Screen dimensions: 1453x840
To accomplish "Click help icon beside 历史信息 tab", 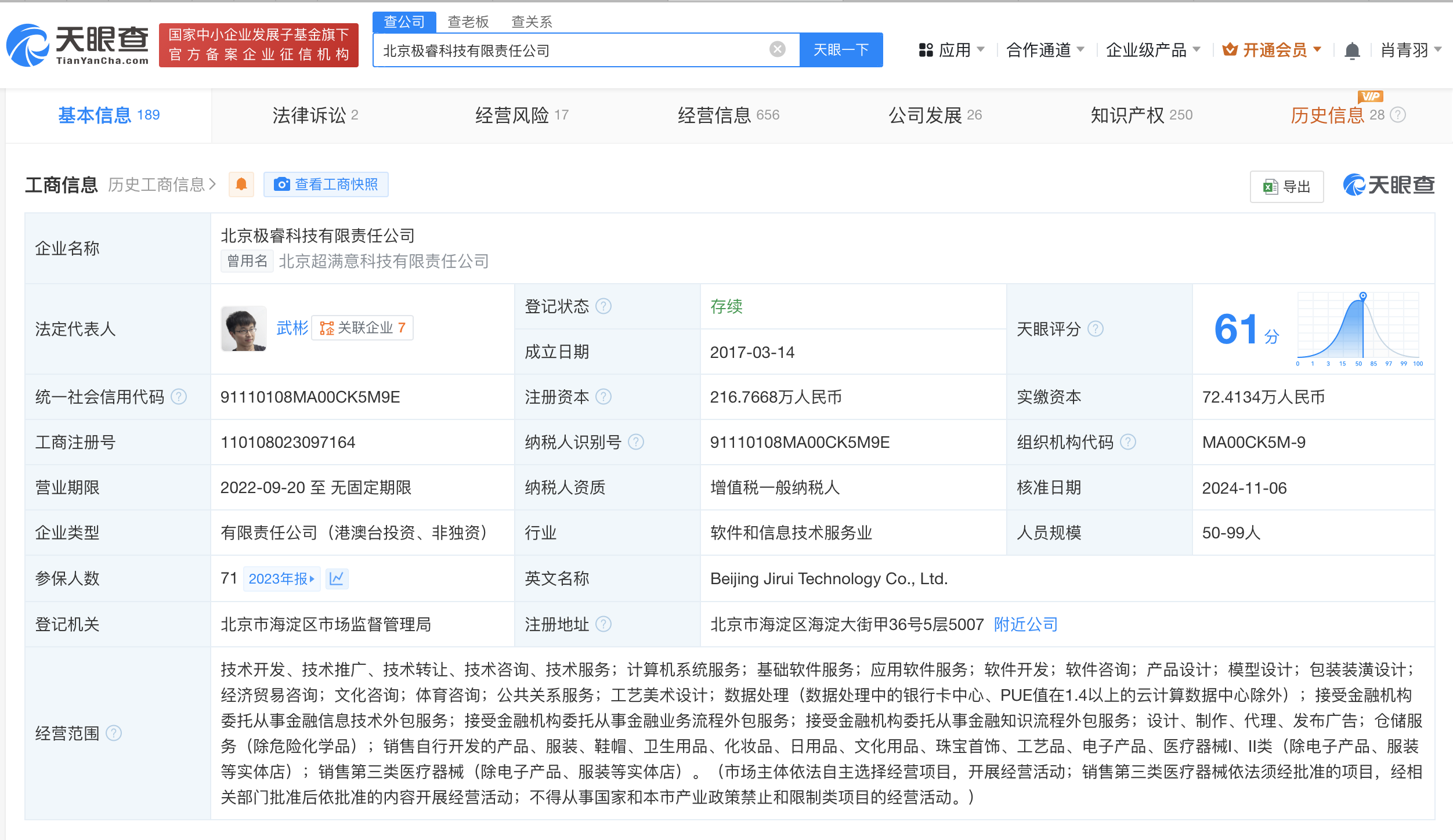I will 1398,115.
